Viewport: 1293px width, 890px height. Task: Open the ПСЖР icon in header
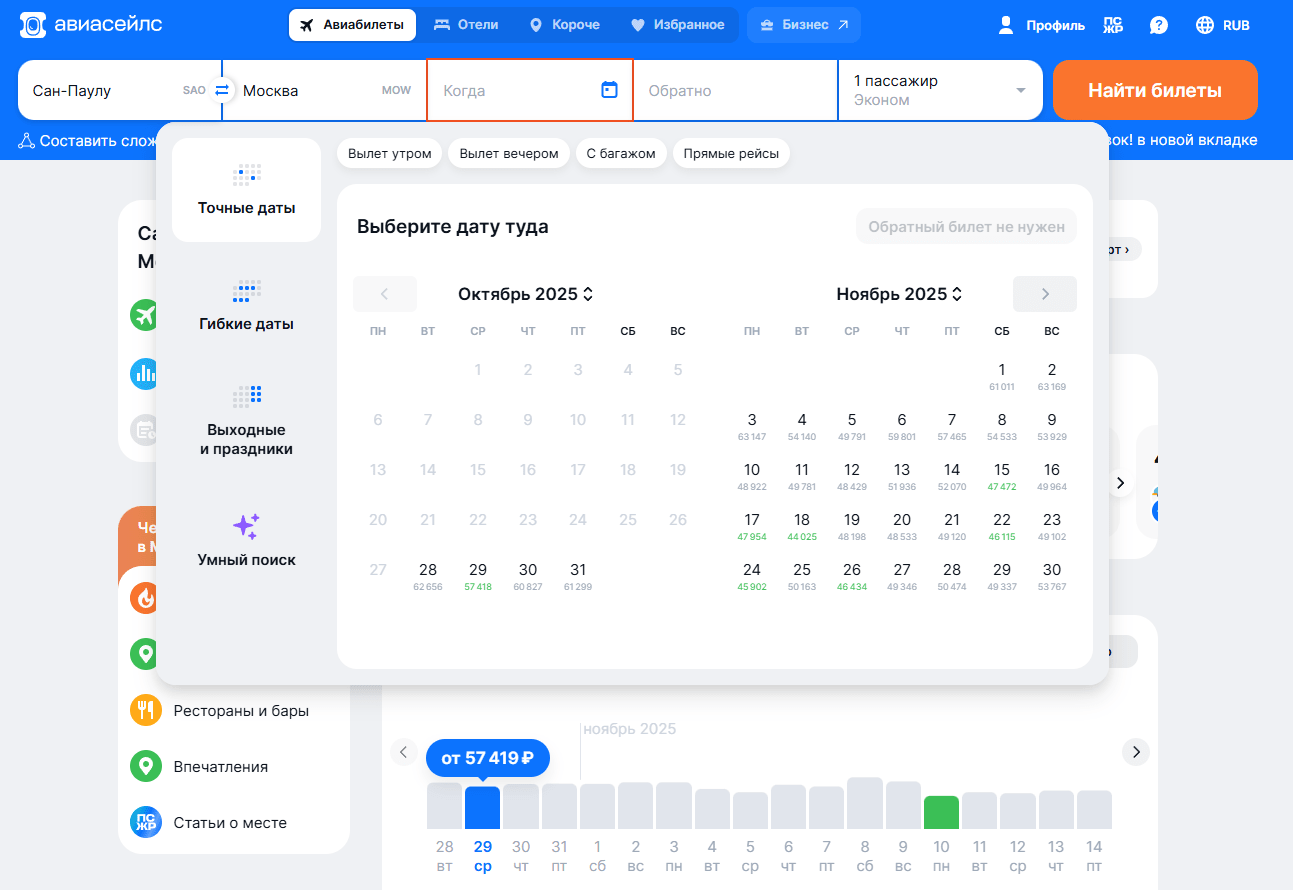click(1113, 25)
